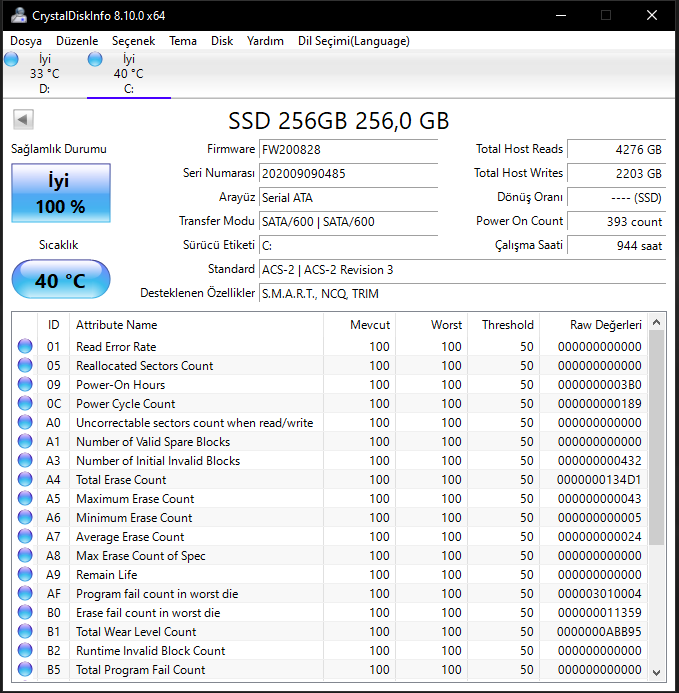The width and height of the screenshot is (679, 693).
Task: Click status orb for Number of Initial Invalid Blocks
Action: point(25,460)
